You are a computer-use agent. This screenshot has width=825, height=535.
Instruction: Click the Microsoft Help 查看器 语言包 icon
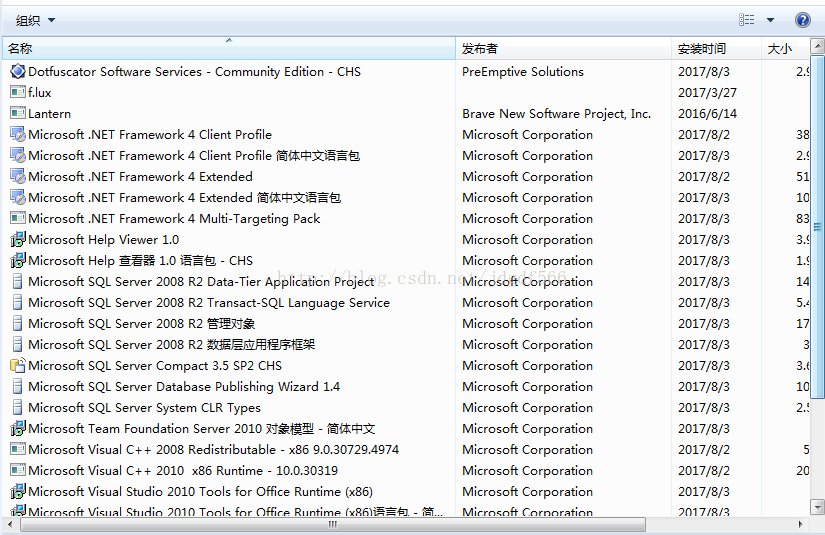18,260
